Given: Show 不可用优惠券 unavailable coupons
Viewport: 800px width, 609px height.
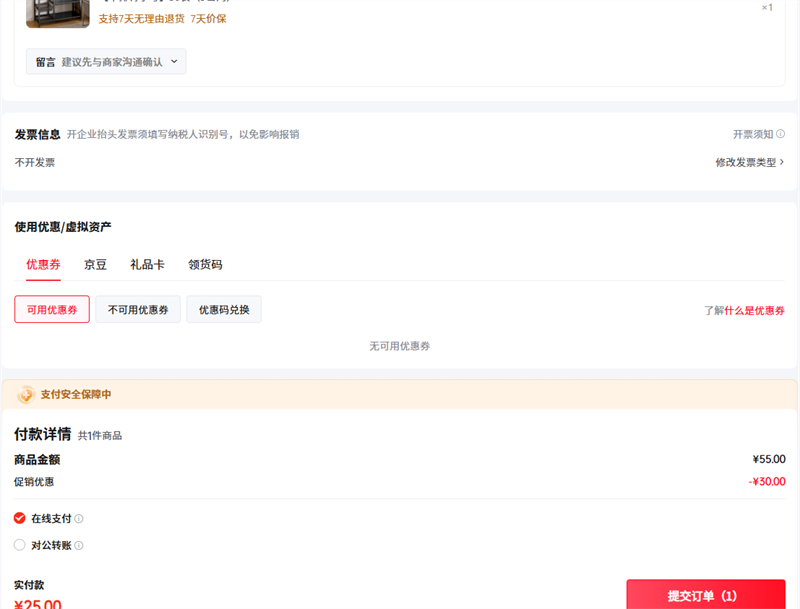Looking at the screenshot, I should tap(138, 310).
